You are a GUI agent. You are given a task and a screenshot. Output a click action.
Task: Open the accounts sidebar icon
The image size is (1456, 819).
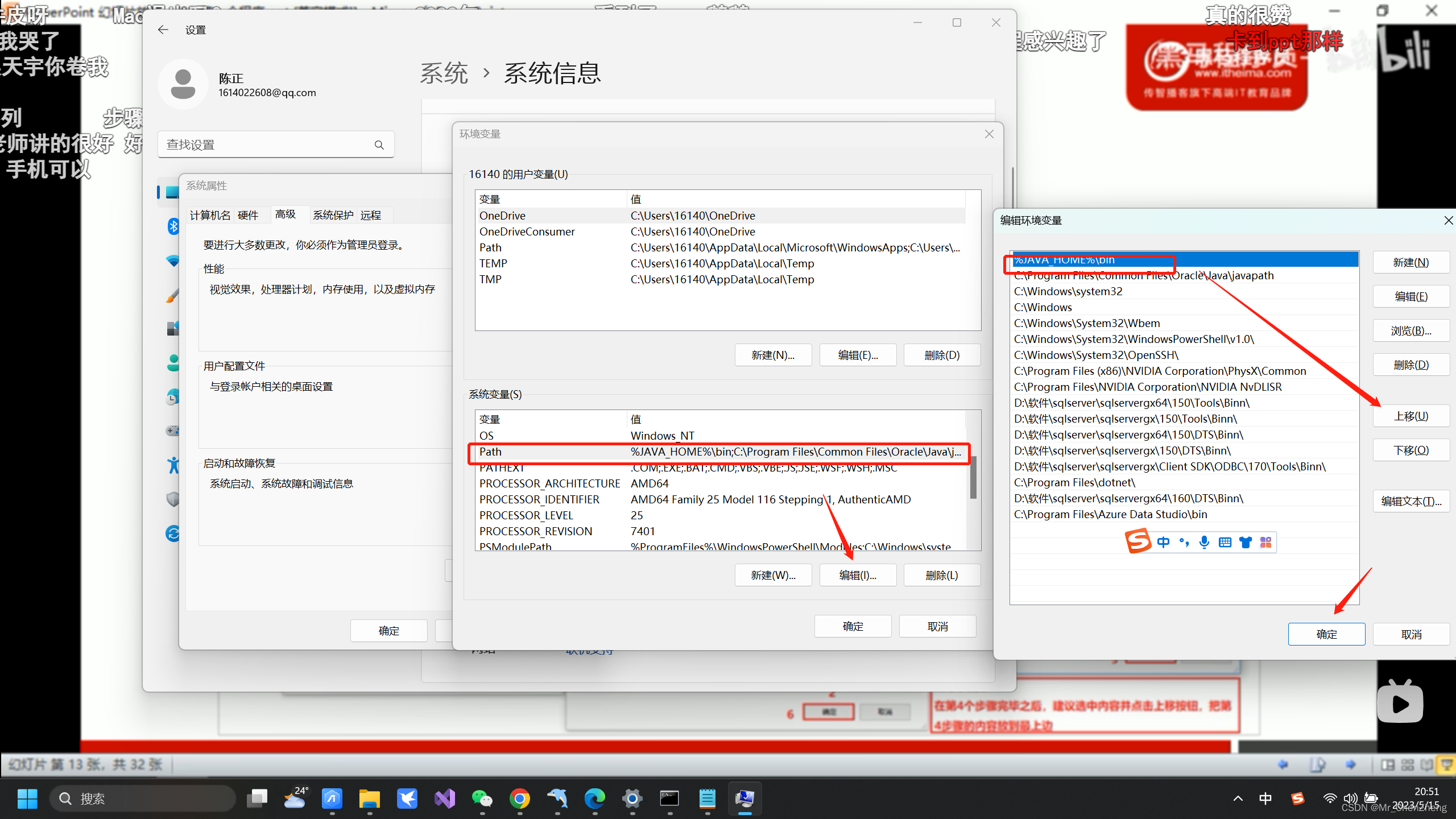pyautogui.click(x=173, y=363)
